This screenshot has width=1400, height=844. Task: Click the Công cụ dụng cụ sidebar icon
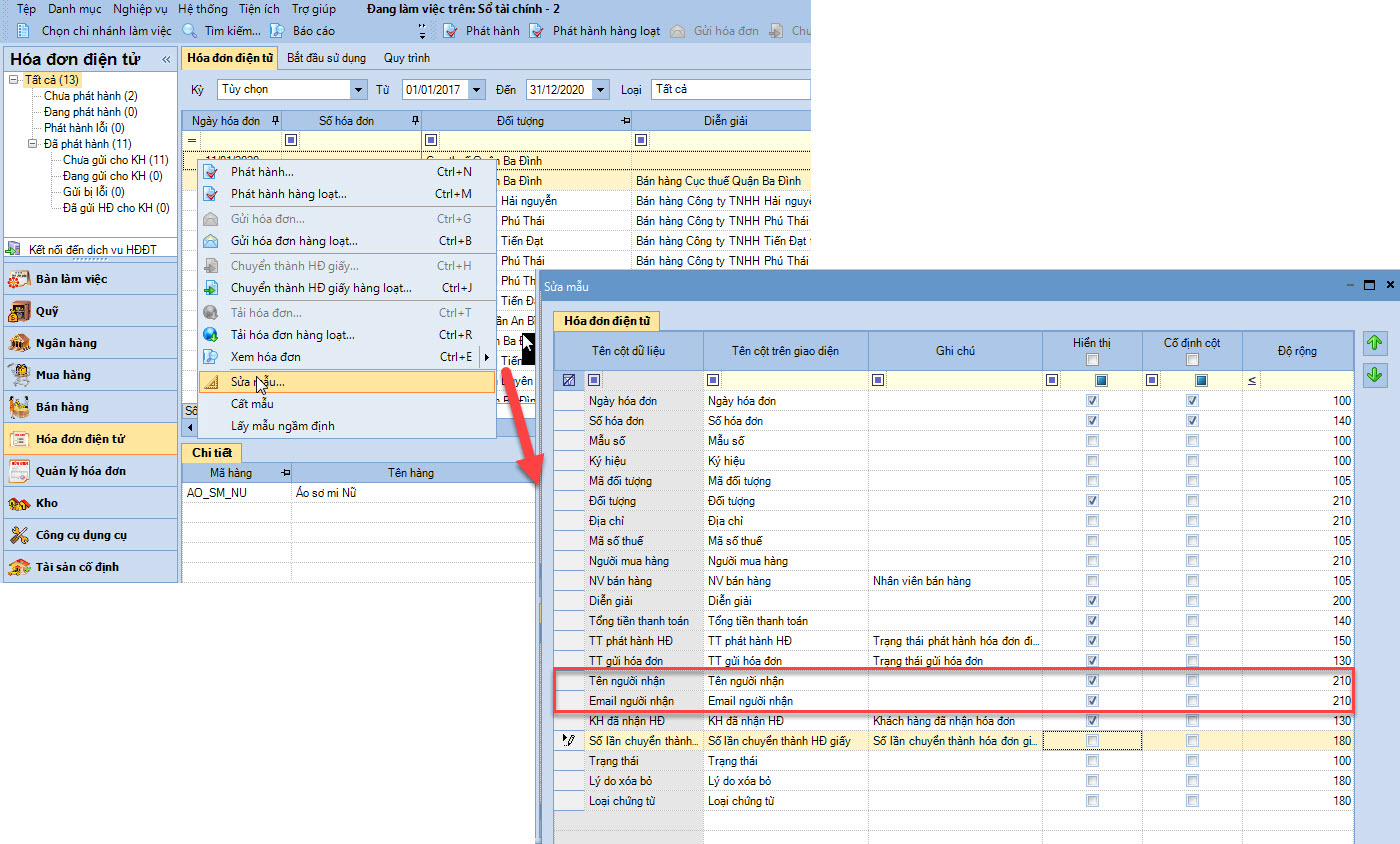[18, 535]
